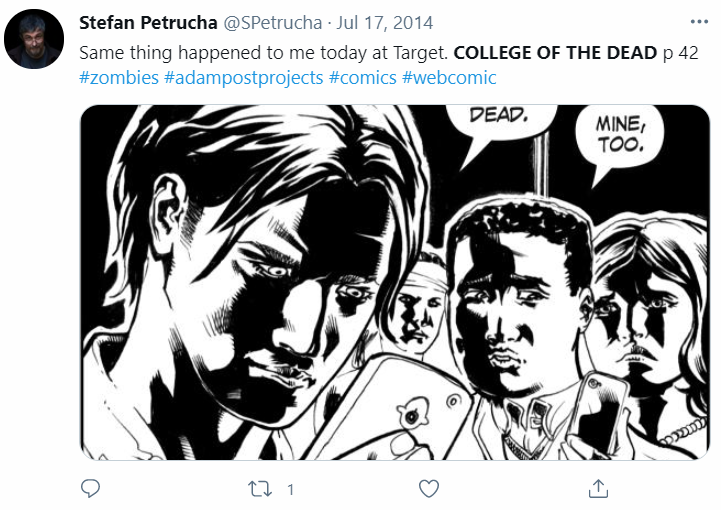Click the retweet count number 1
This screenshot has height=510, width=721.
[290, 489]
